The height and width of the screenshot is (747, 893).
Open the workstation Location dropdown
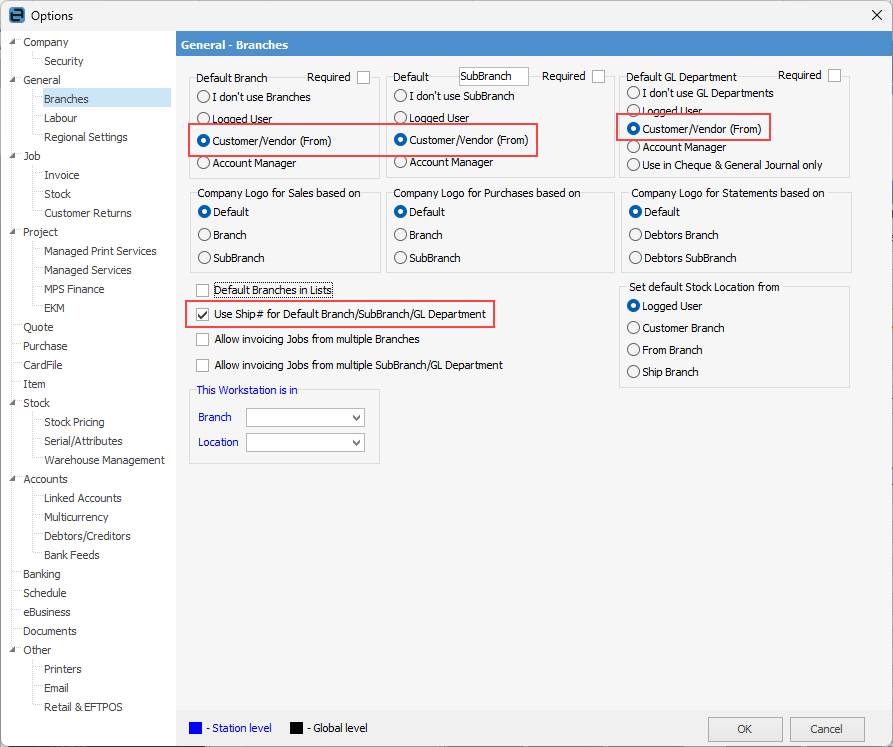point(305,442)
